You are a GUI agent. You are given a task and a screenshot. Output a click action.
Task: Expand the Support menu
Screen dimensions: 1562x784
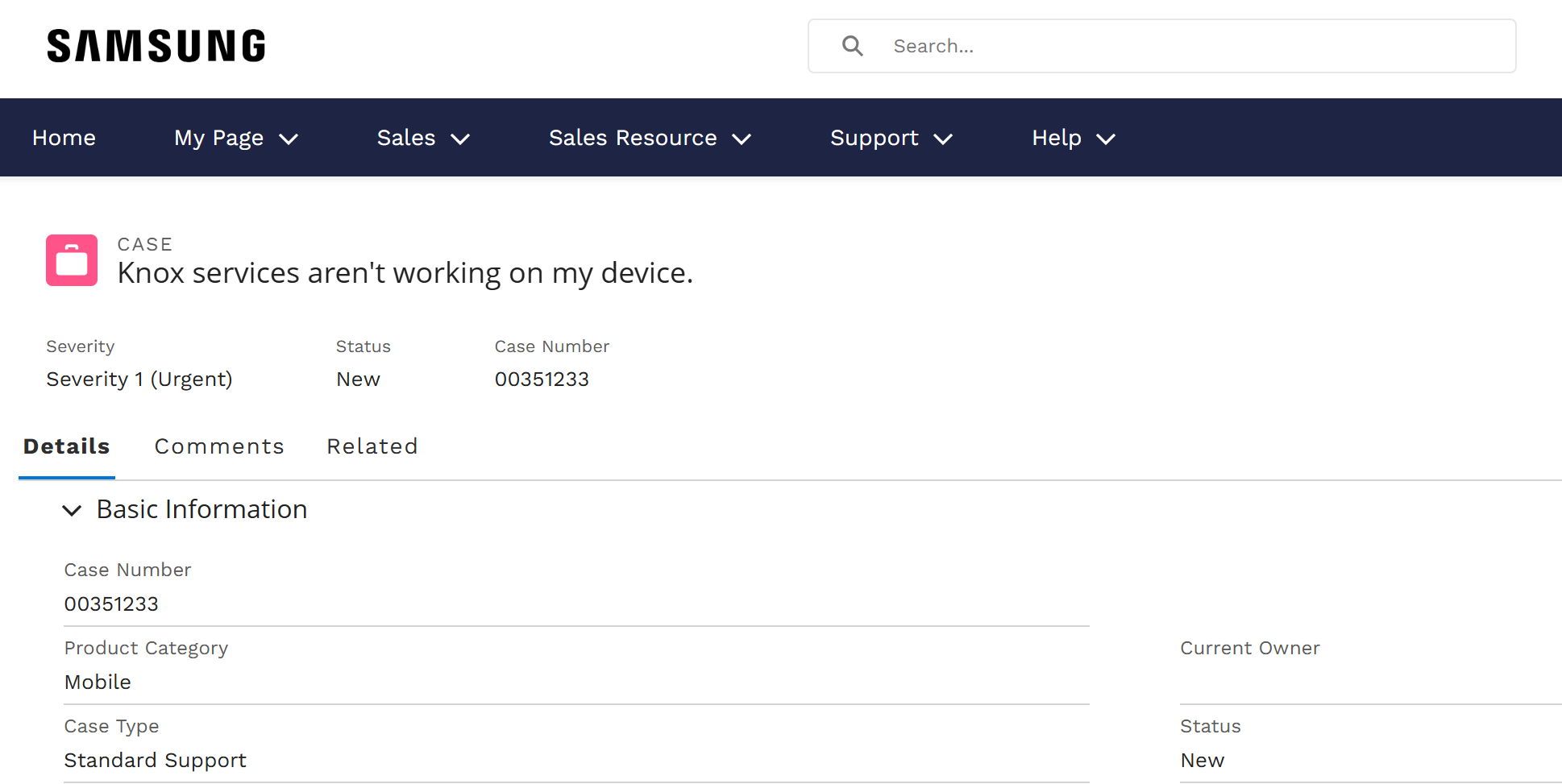[x=891, y=138]
